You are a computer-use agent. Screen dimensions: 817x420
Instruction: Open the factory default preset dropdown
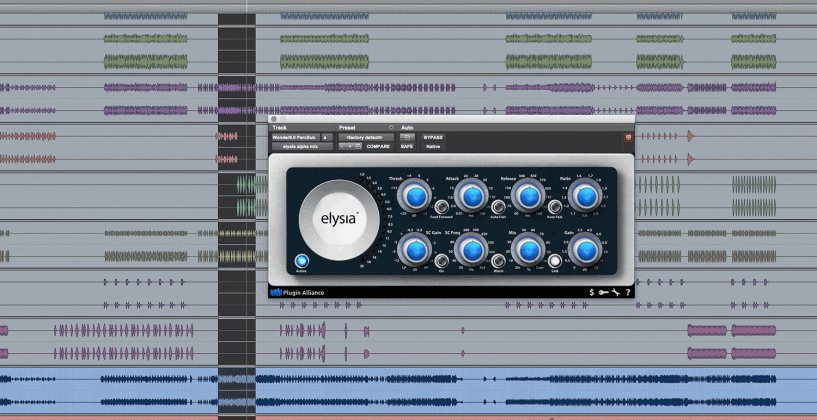tap(364, 137)
